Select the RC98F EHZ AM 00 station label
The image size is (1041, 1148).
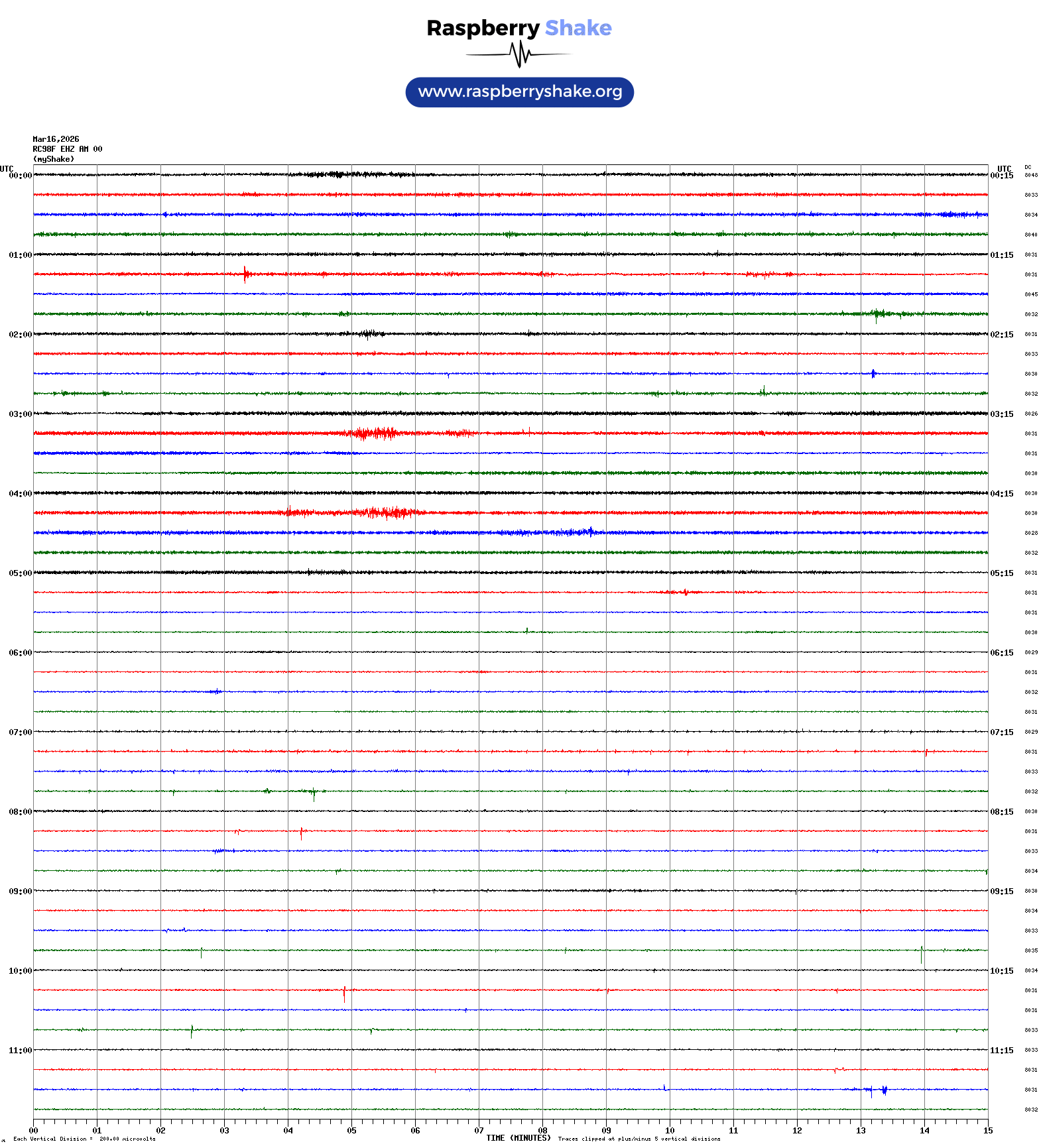pos(67,149)
